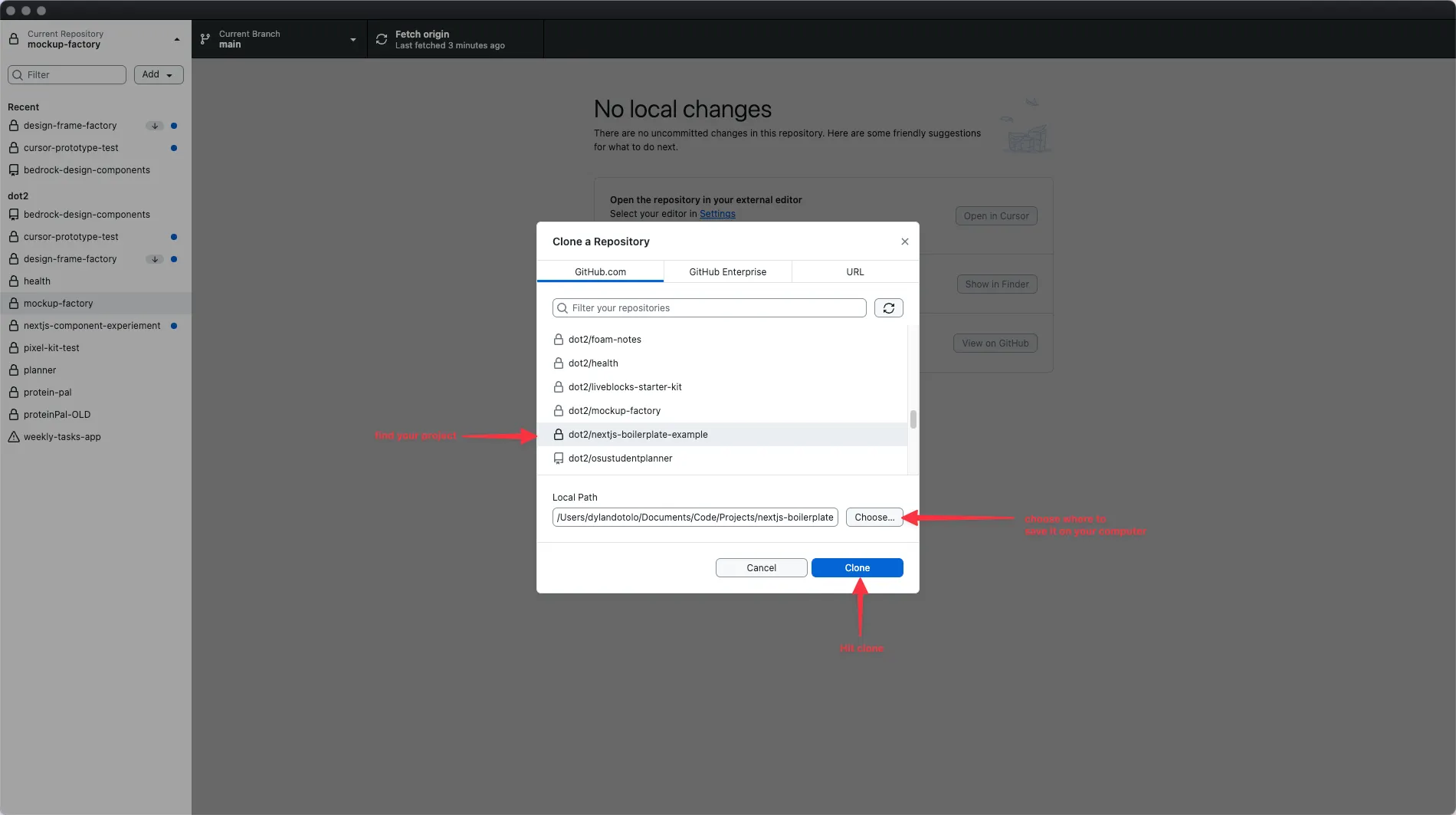Image resolution: width=1456 pixels, height=815 pixels.
Task: Select the weekly-tasks-app repository
Action: click(x=96, y=437)
